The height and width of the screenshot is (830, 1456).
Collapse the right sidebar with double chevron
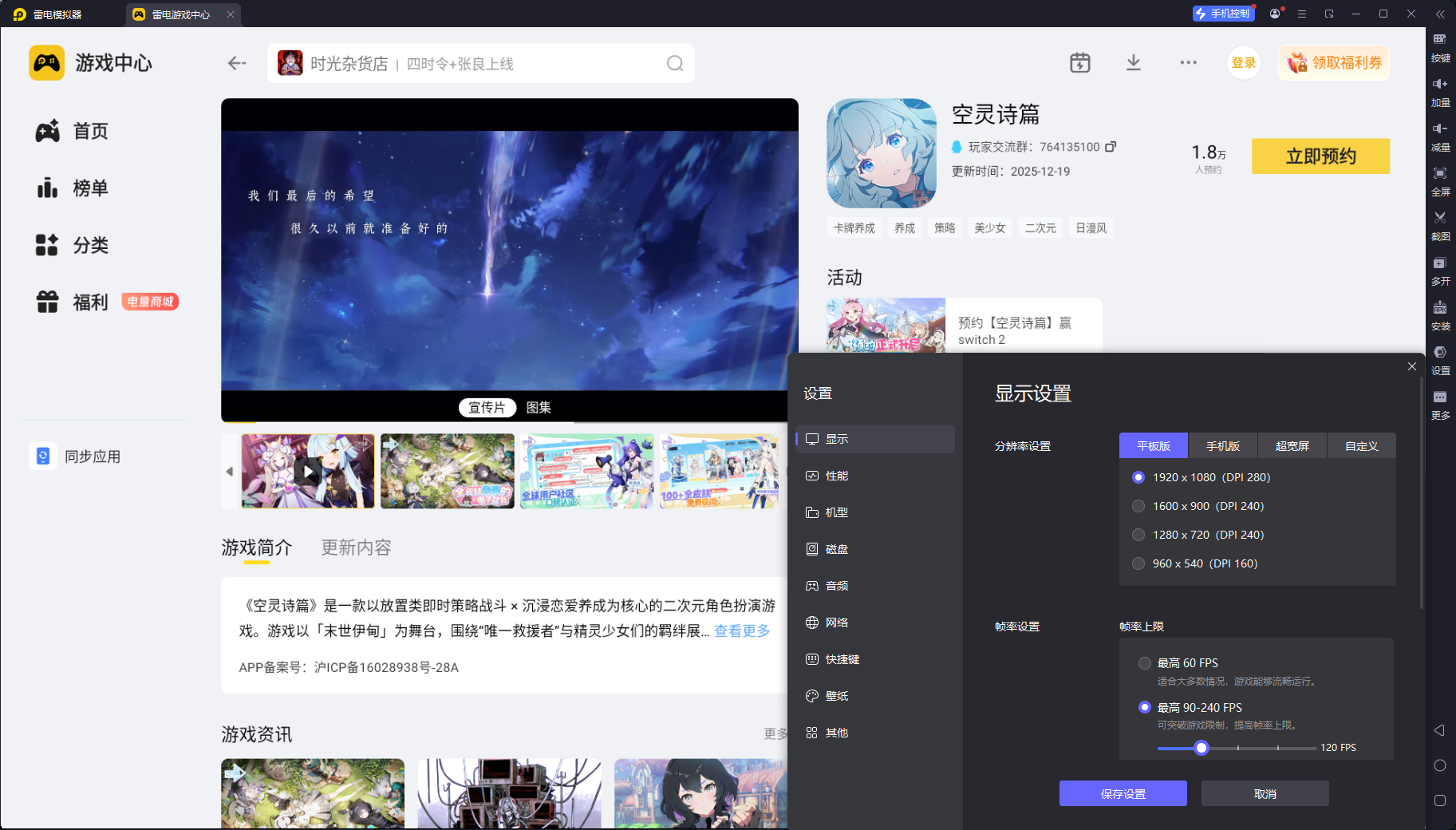pos(1440,14)
